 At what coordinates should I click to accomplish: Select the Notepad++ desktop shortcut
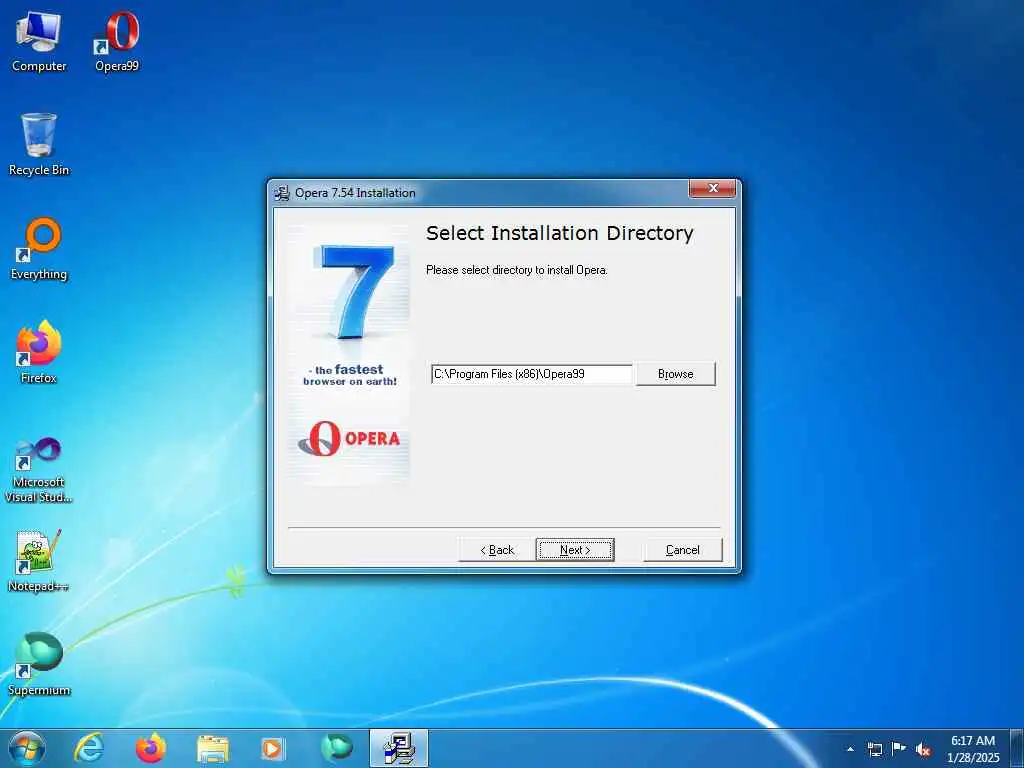point(39,562)
